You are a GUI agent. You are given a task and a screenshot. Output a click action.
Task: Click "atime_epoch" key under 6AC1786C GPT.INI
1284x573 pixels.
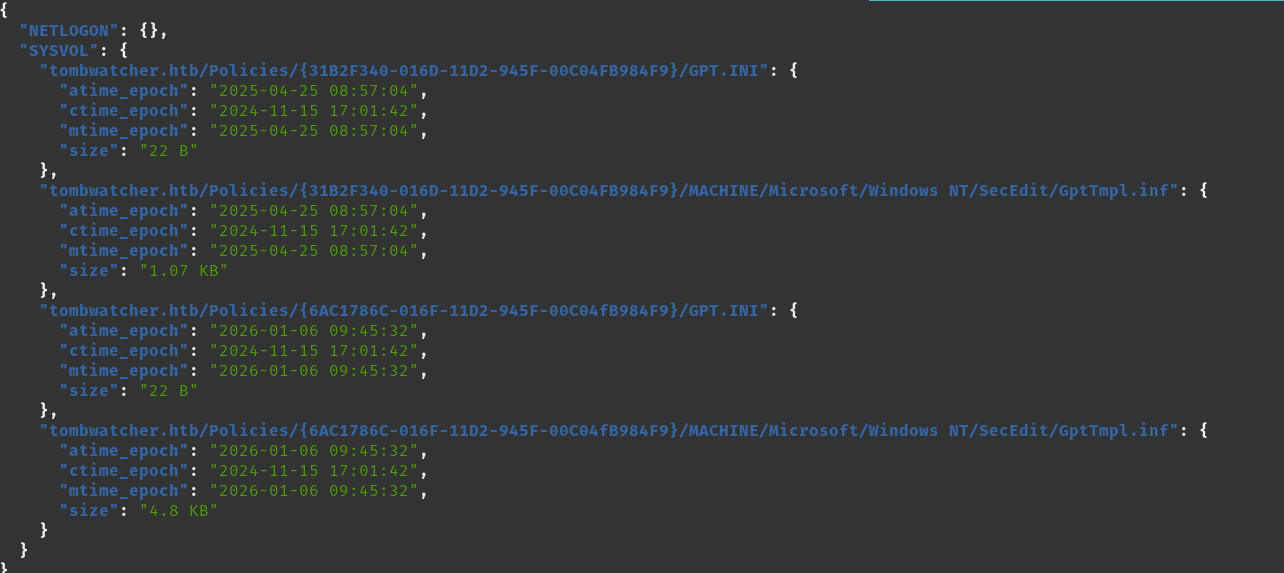(x=123, y=331)
